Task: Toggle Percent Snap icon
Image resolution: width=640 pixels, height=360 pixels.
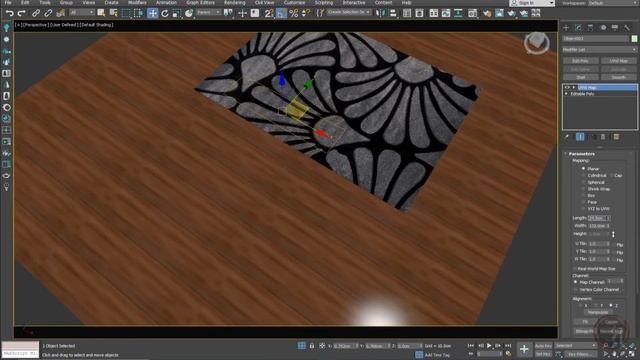Action: tap(293, 13)
